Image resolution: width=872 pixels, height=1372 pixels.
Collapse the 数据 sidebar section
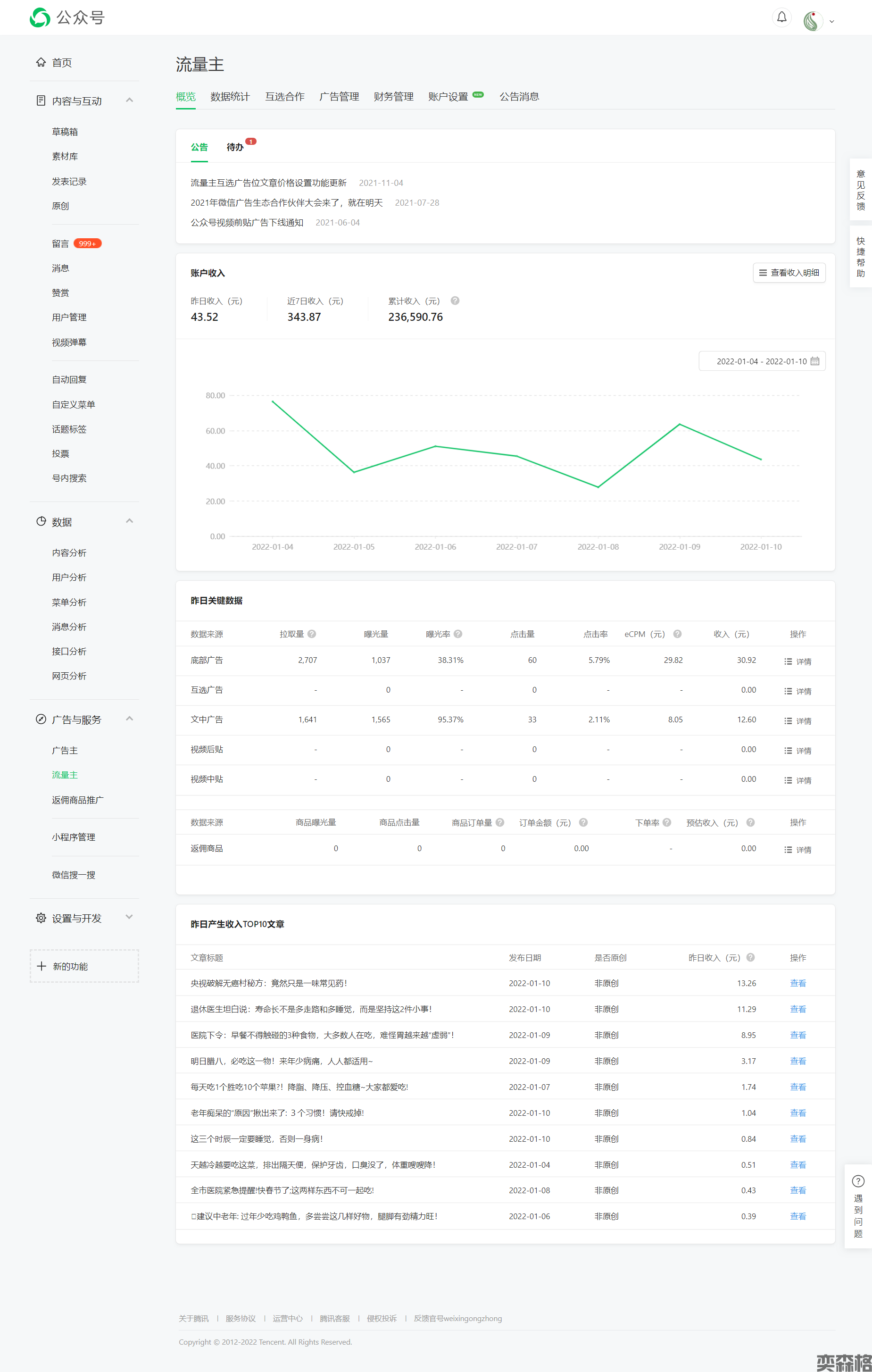point(129,521)
